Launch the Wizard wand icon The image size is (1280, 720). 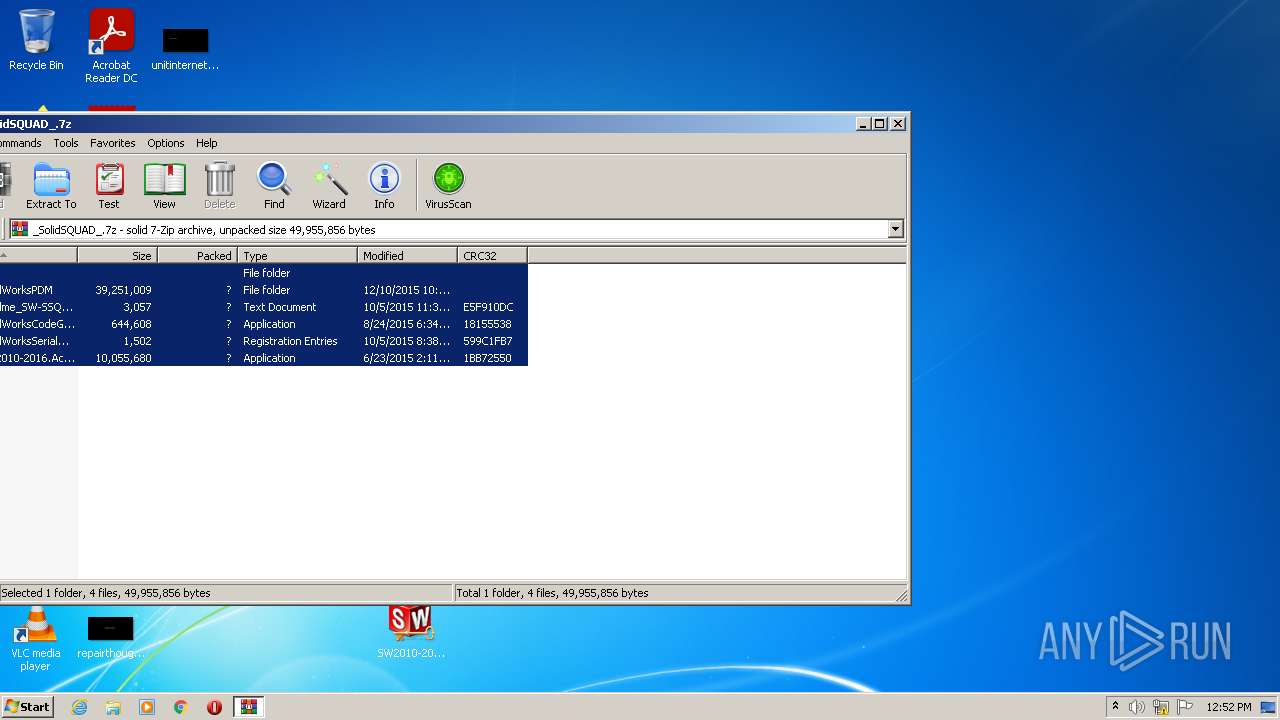click(x=329, y=186)
